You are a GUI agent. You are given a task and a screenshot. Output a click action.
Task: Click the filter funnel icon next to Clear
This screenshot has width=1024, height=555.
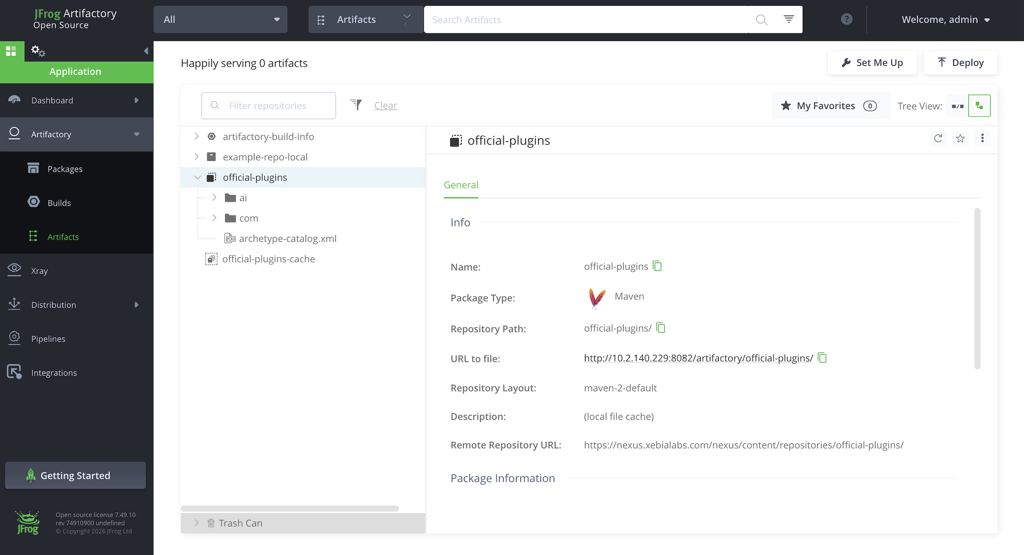pos(356,105)
